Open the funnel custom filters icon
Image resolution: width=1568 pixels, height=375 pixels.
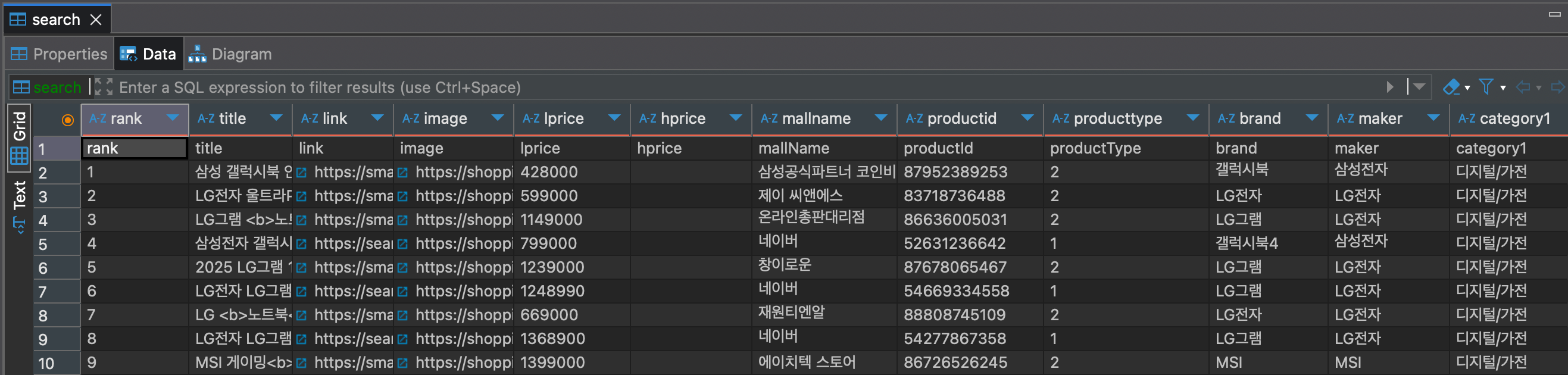pyautogui.click(x=1486, y=87)
